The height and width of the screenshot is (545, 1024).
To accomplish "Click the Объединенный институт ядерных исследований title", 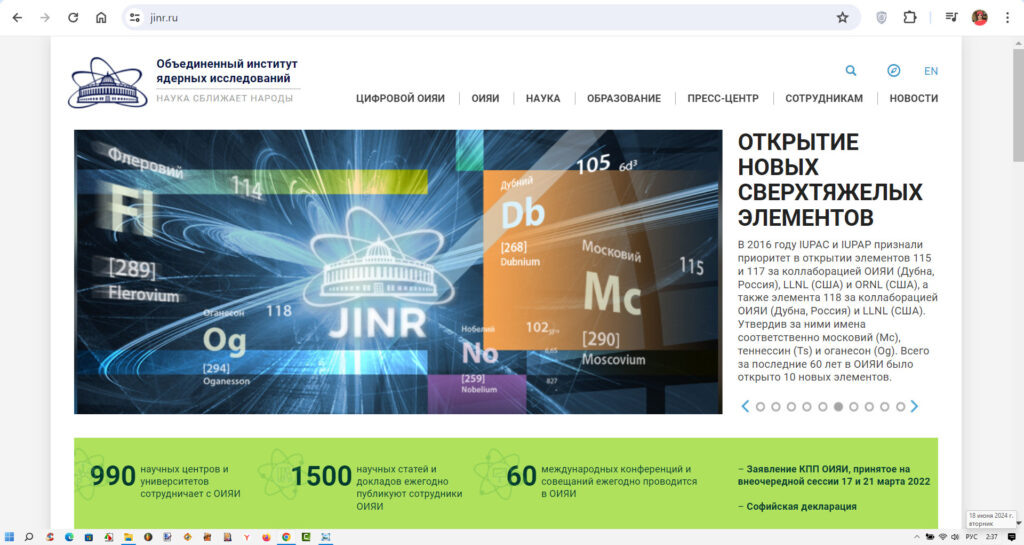I will (227, 71).
